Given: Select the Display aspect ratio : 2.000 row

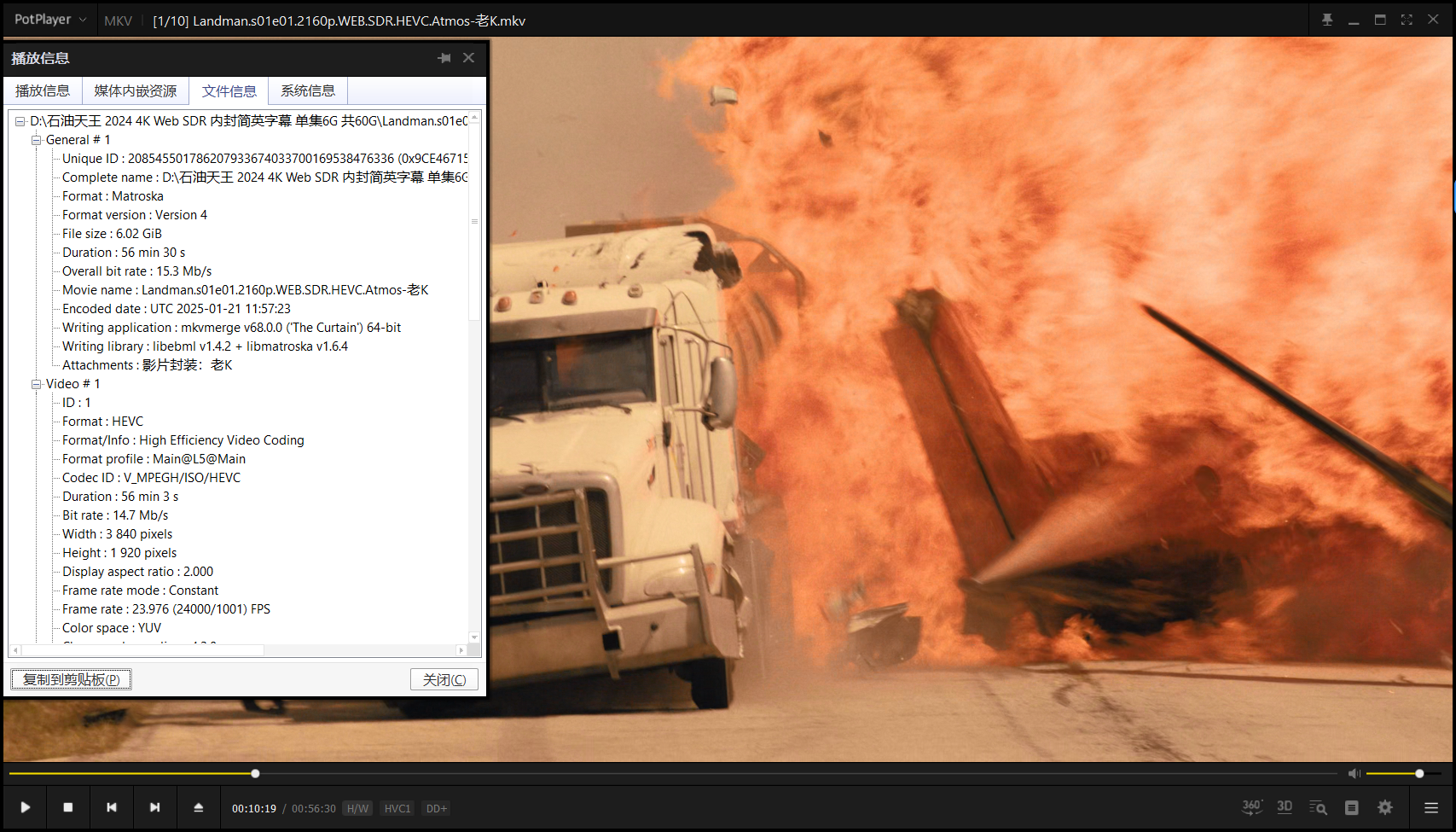Looking at the screenshot, I should coord(137,572).
